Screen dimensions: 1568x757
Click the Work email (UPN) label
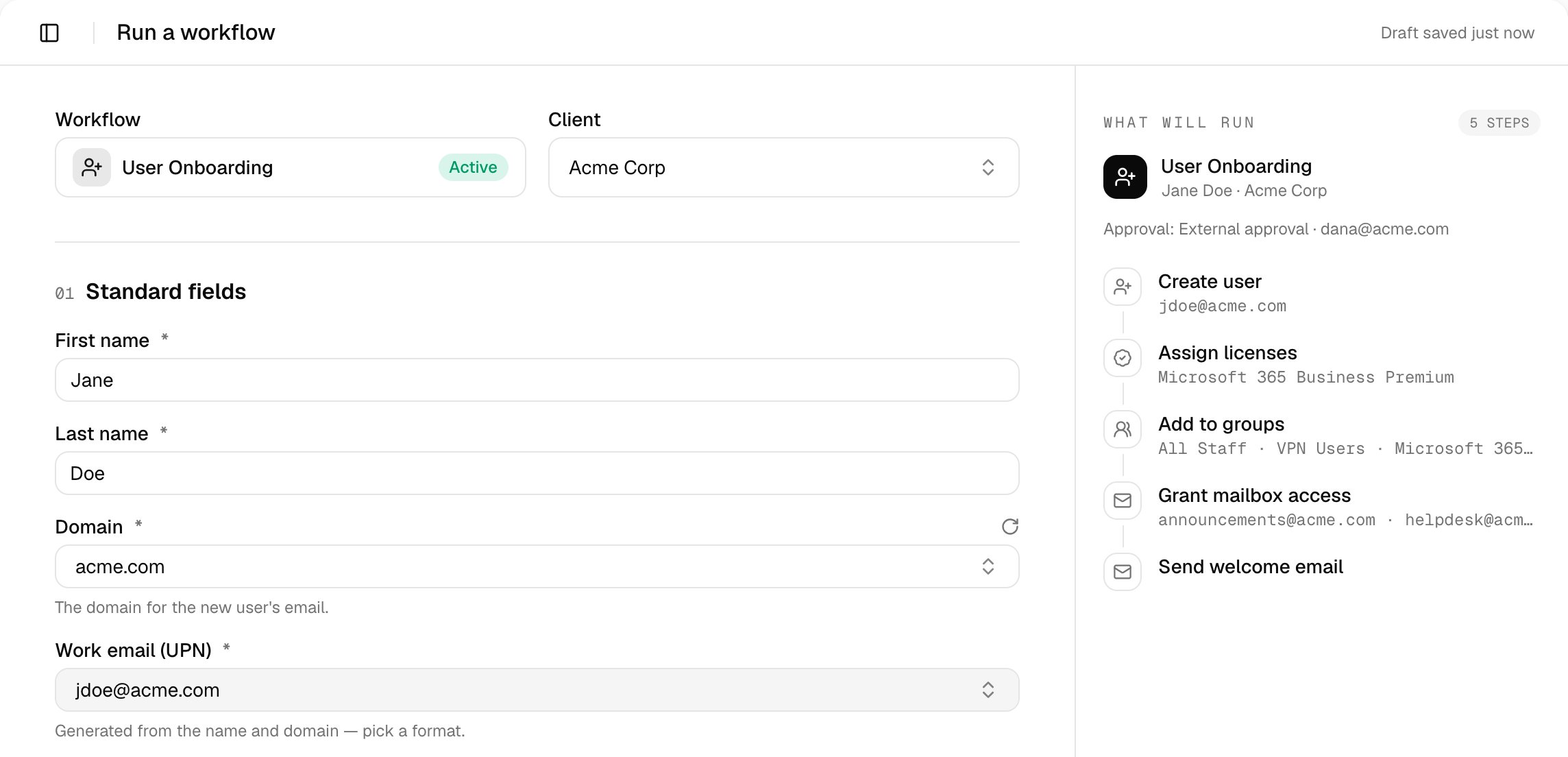tap(134, 650)
